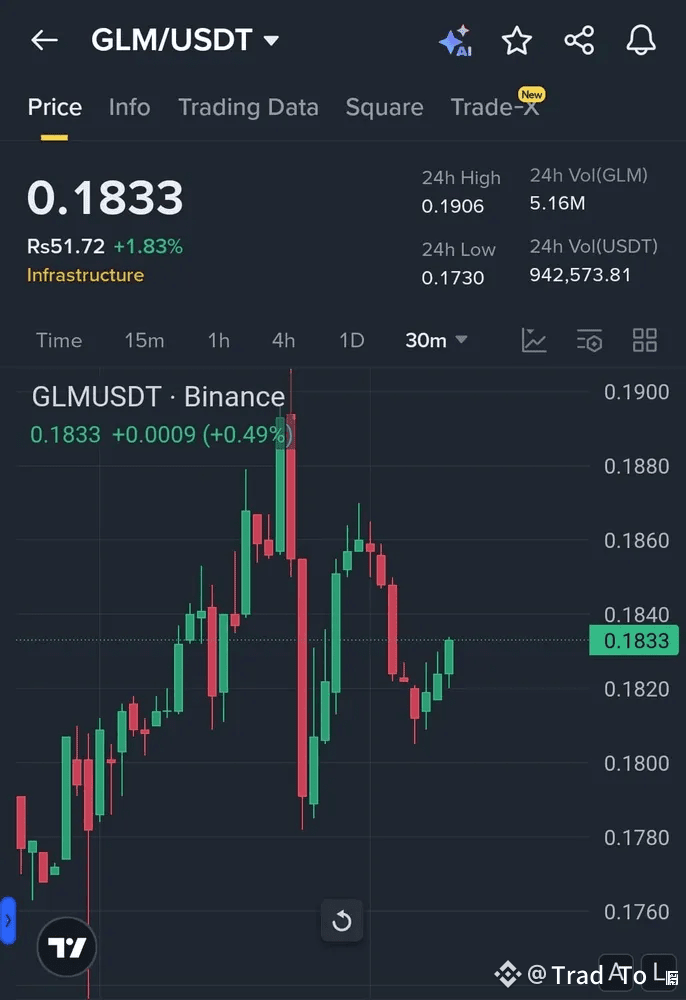Tap the TradingView logo button

coord(67,947)
